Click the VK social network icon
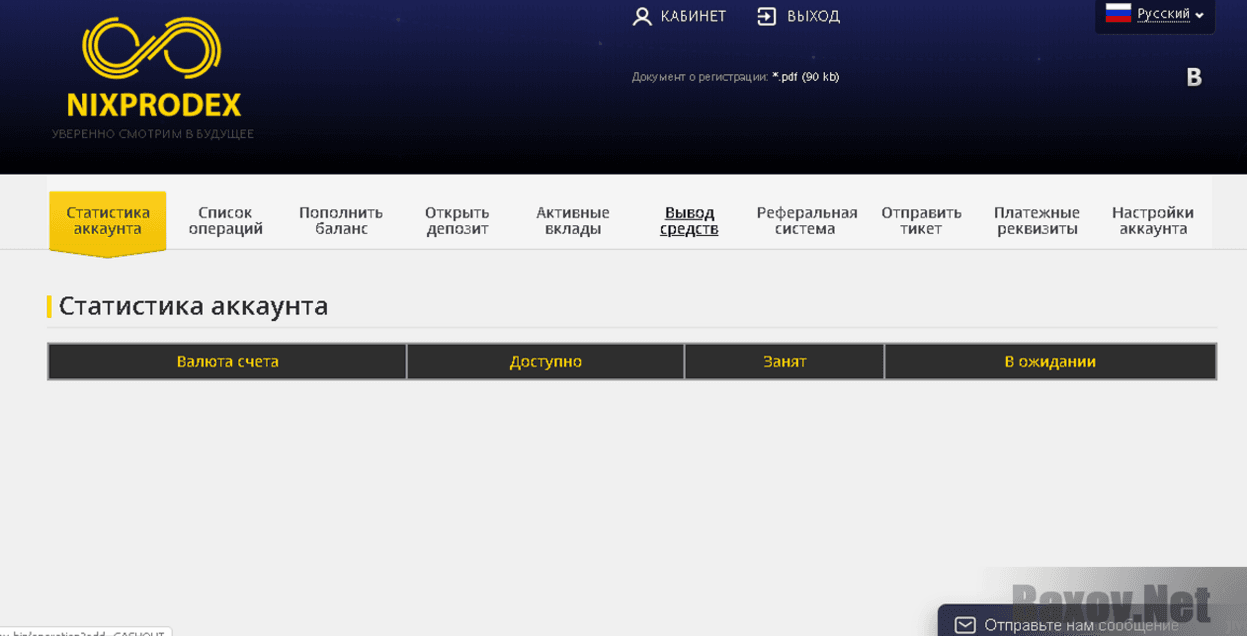This screenshot has width=1247, height=636. pos(1193,78)
